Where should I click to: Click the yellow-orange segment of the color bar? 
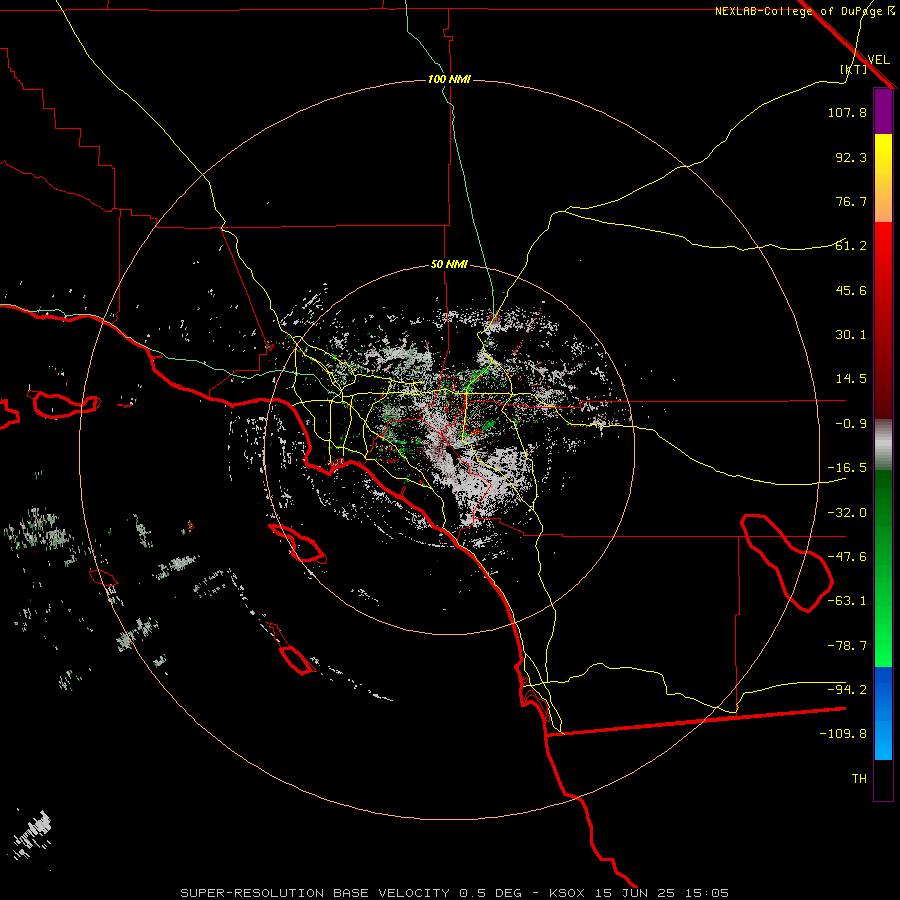click(883, 178)
